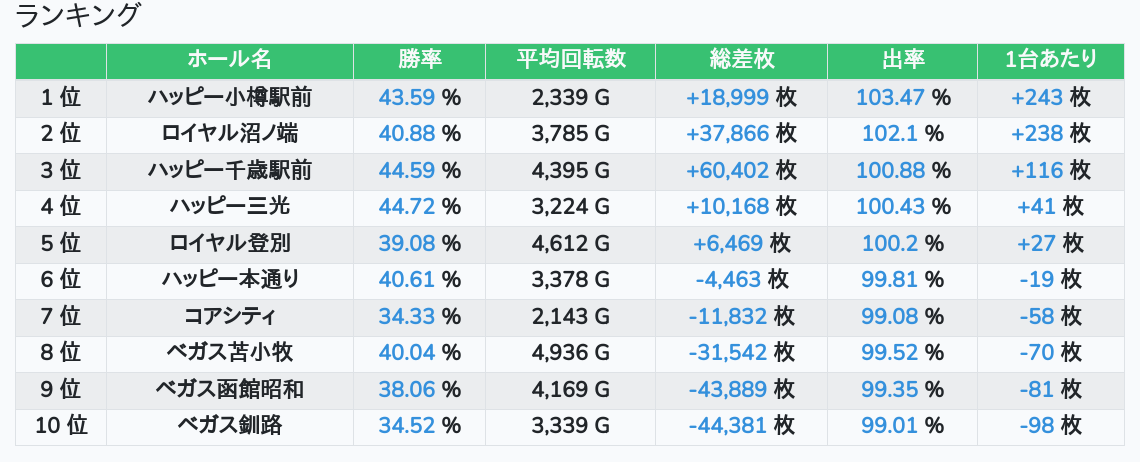Click ハッピー三光 hall name
This screenshot has width=1140, height=462.
coord(230,207)
